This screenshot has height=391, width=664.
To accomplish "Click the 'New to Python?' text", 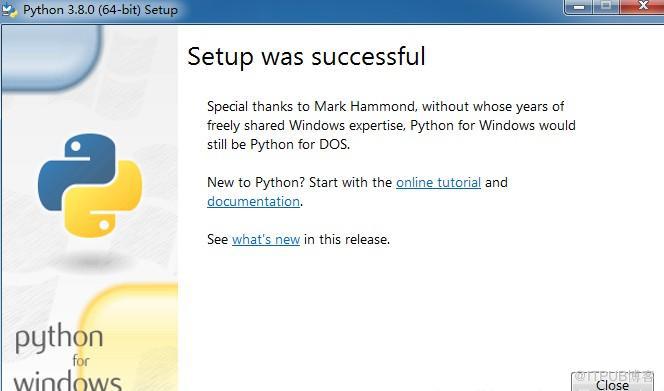I will pyautogui.click(x=256, y=183).
